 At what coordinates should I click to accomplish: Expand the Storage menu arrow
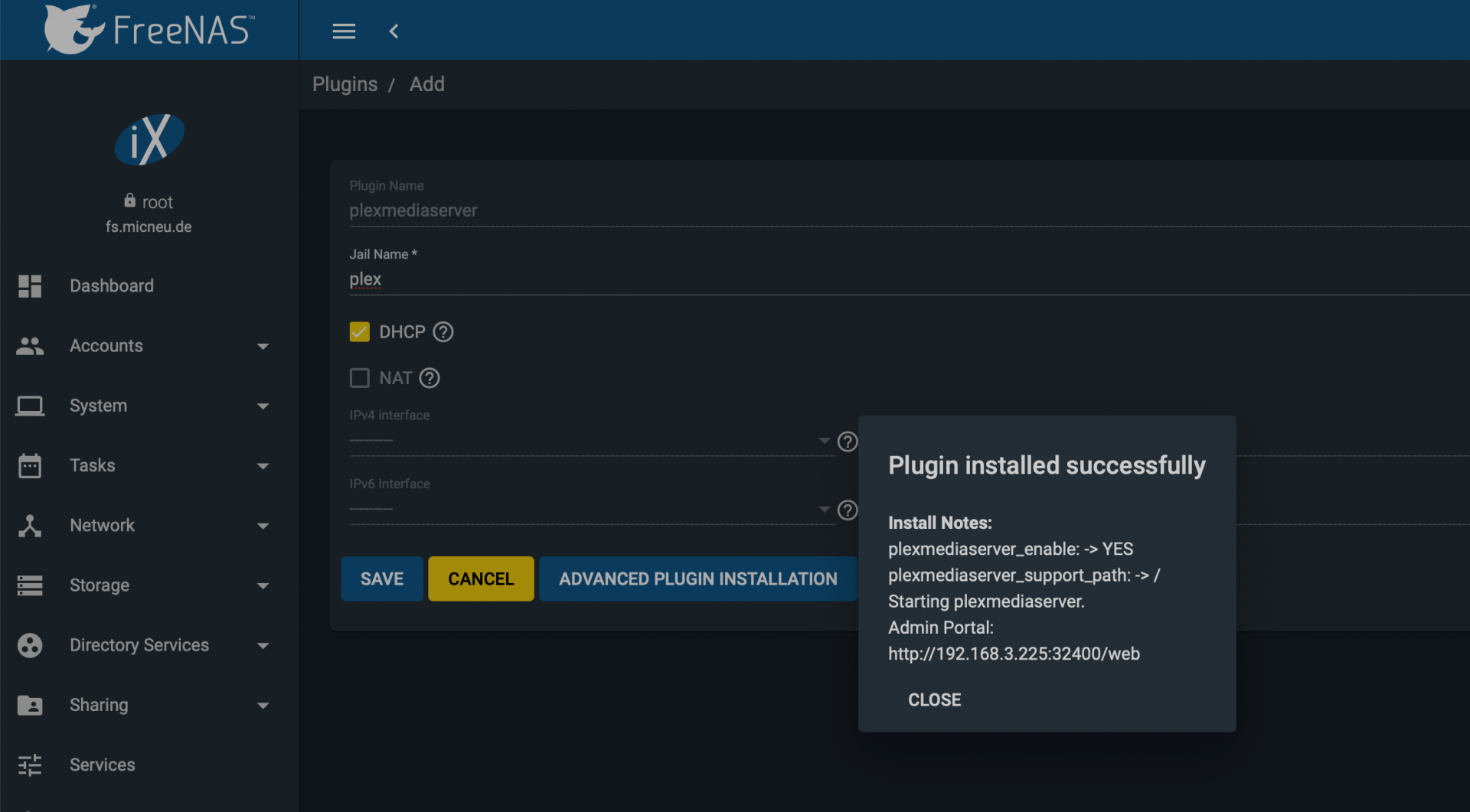[263, 586]
